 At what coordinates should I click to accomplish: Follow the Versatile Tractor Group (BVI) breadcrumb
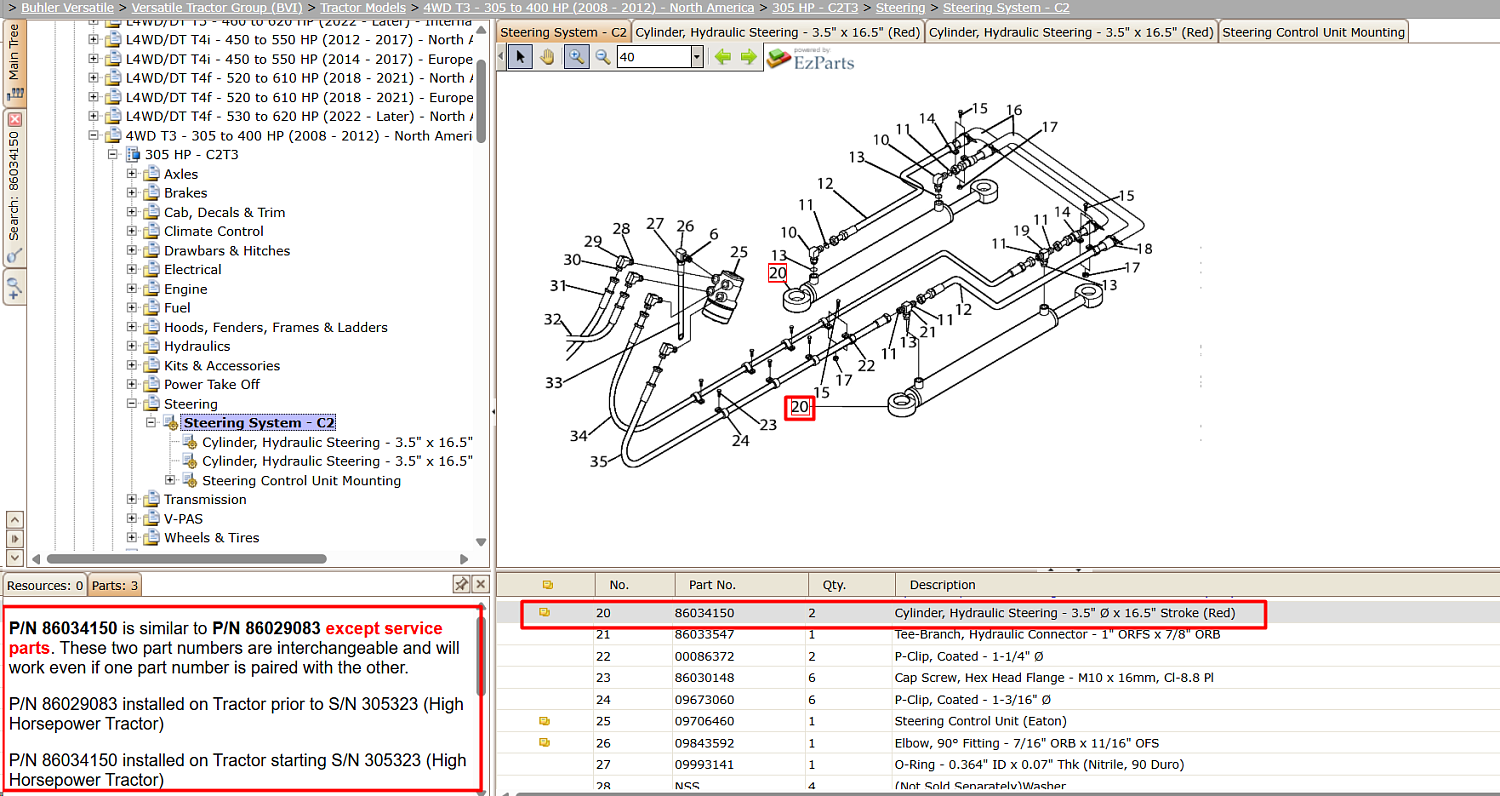coord(217,8)
